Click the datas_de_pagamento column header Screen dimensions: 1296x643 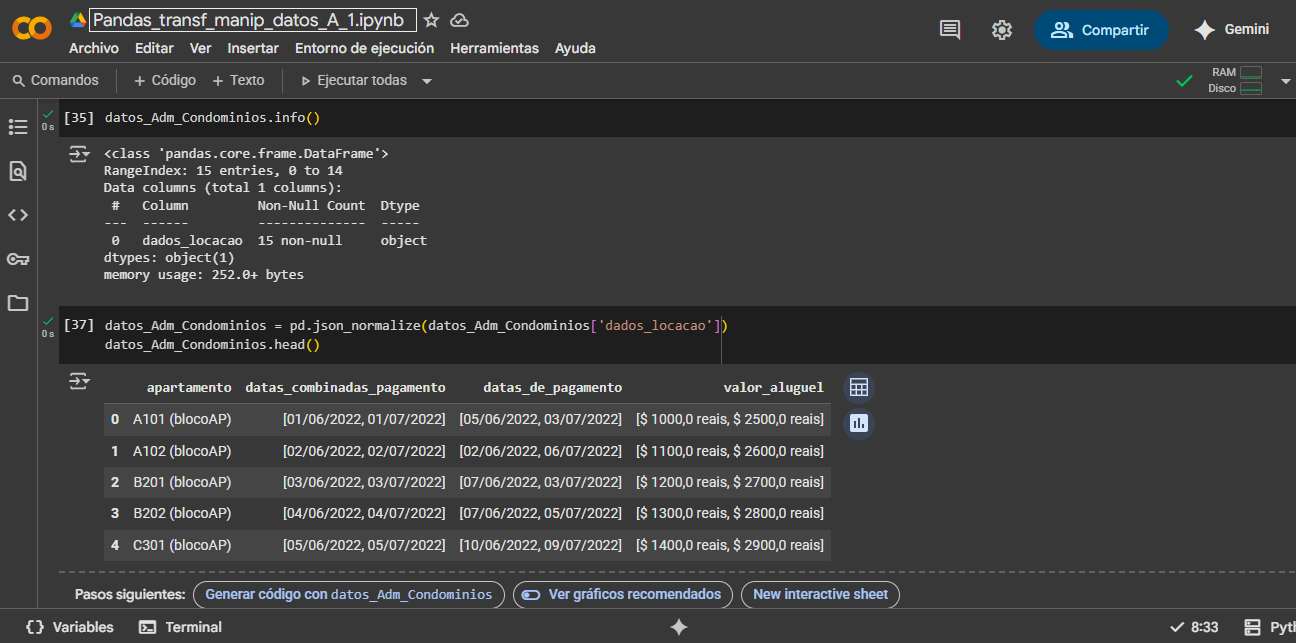pos(552,387)
